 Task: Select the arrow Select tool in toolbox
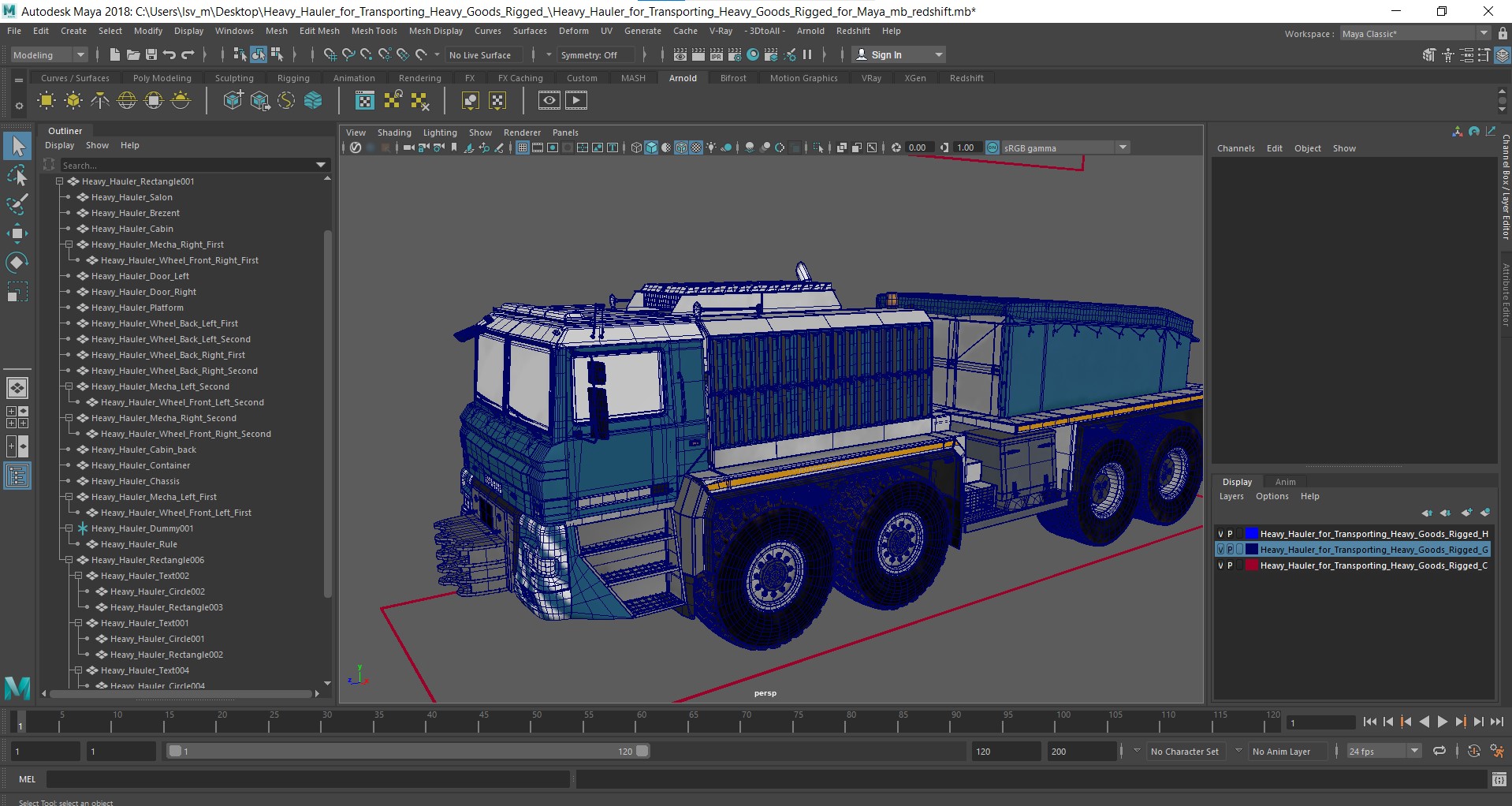(17, 146)
